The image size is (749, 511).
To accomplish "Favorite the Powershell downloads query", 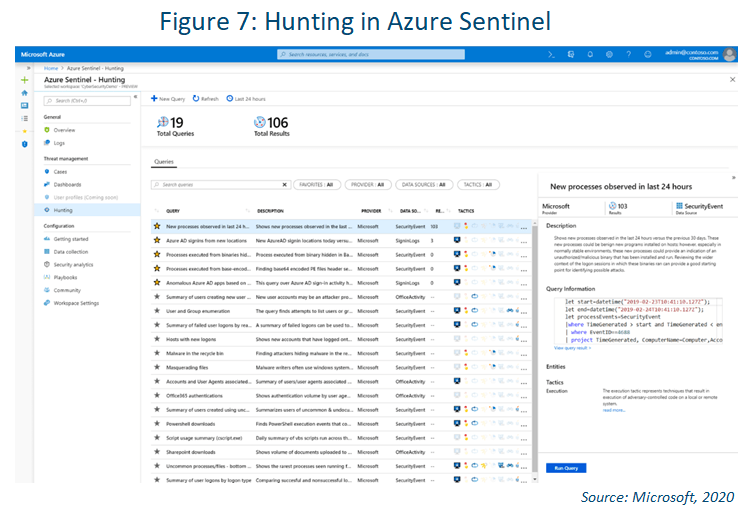I will point(157,424).
